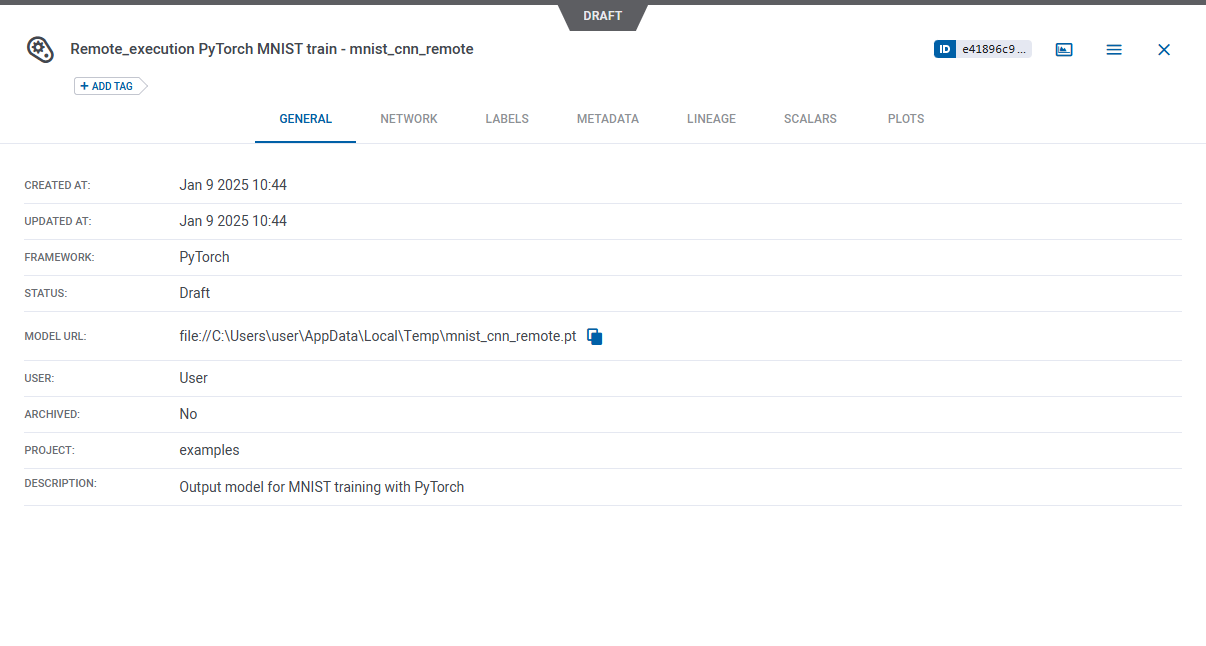Click the mnist_cnn_remote.pt model URL path
The width and height of the screenshot is (1206, 646).
pos(378,337)
